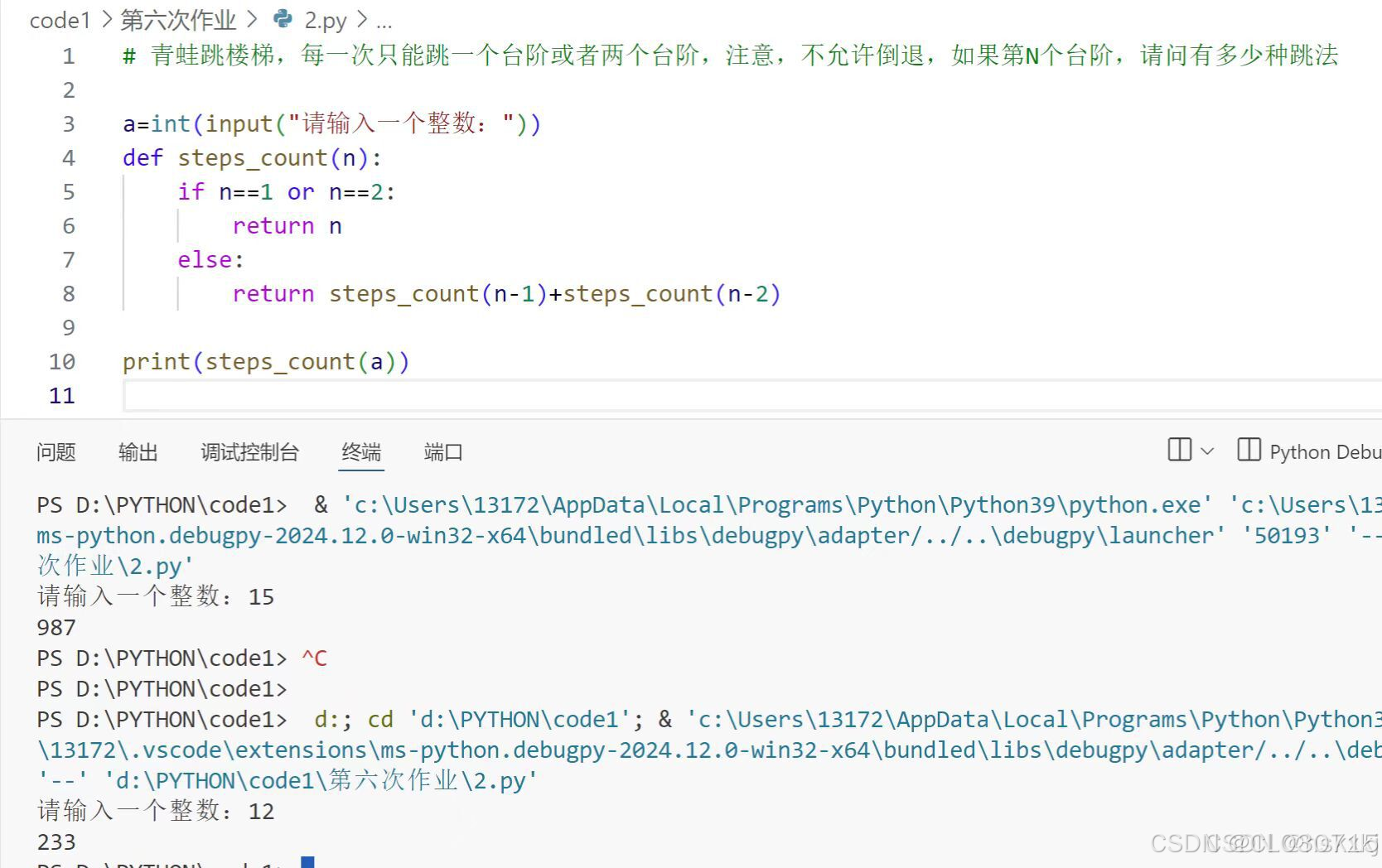1382x868 pixels.
Task: Click the def steps_count(n) line
Action: click(252, 158)
